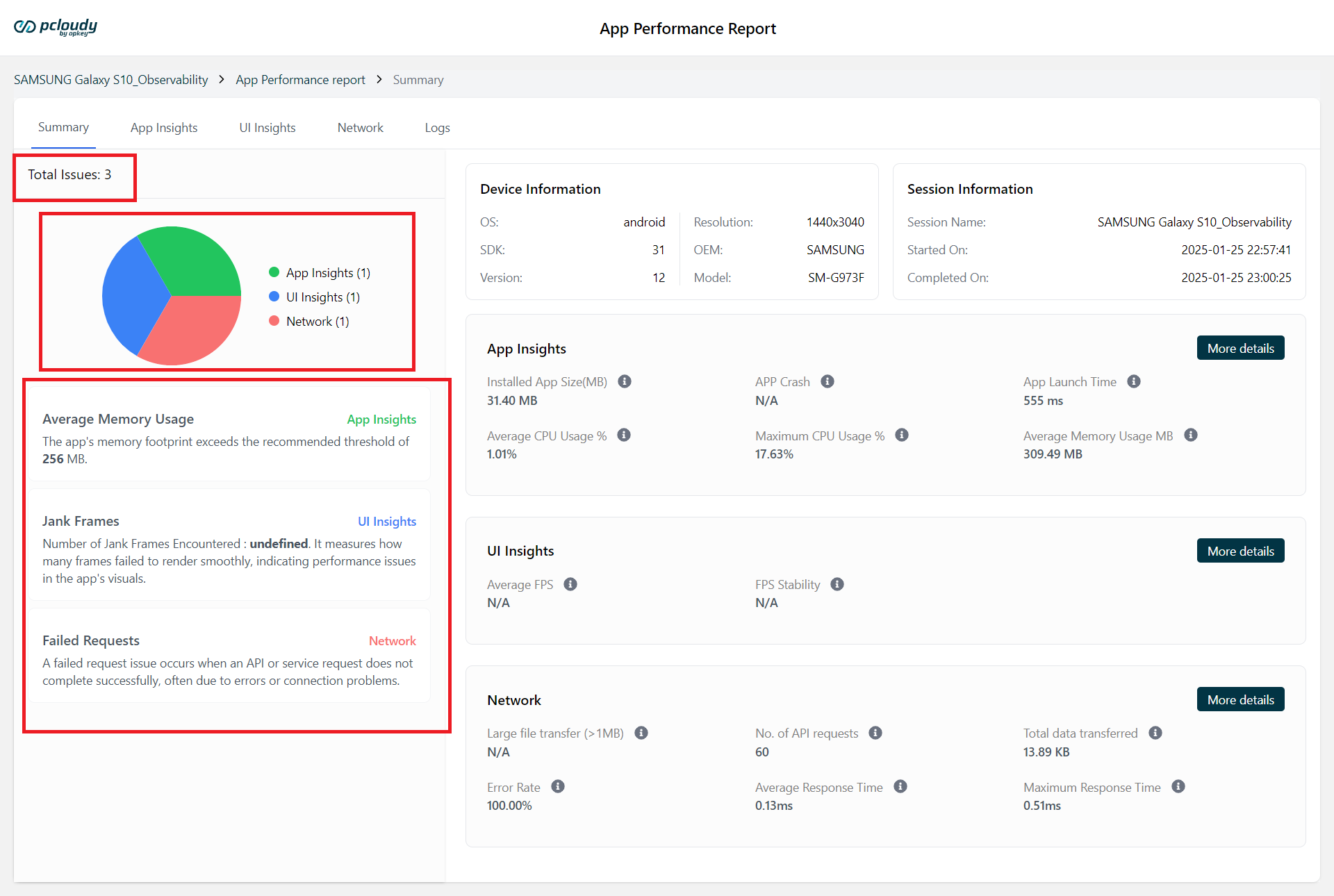The height and width of the screenshot is (896, 1334).
Task: Click info icon beside Installed App Size
Action: 625,381
